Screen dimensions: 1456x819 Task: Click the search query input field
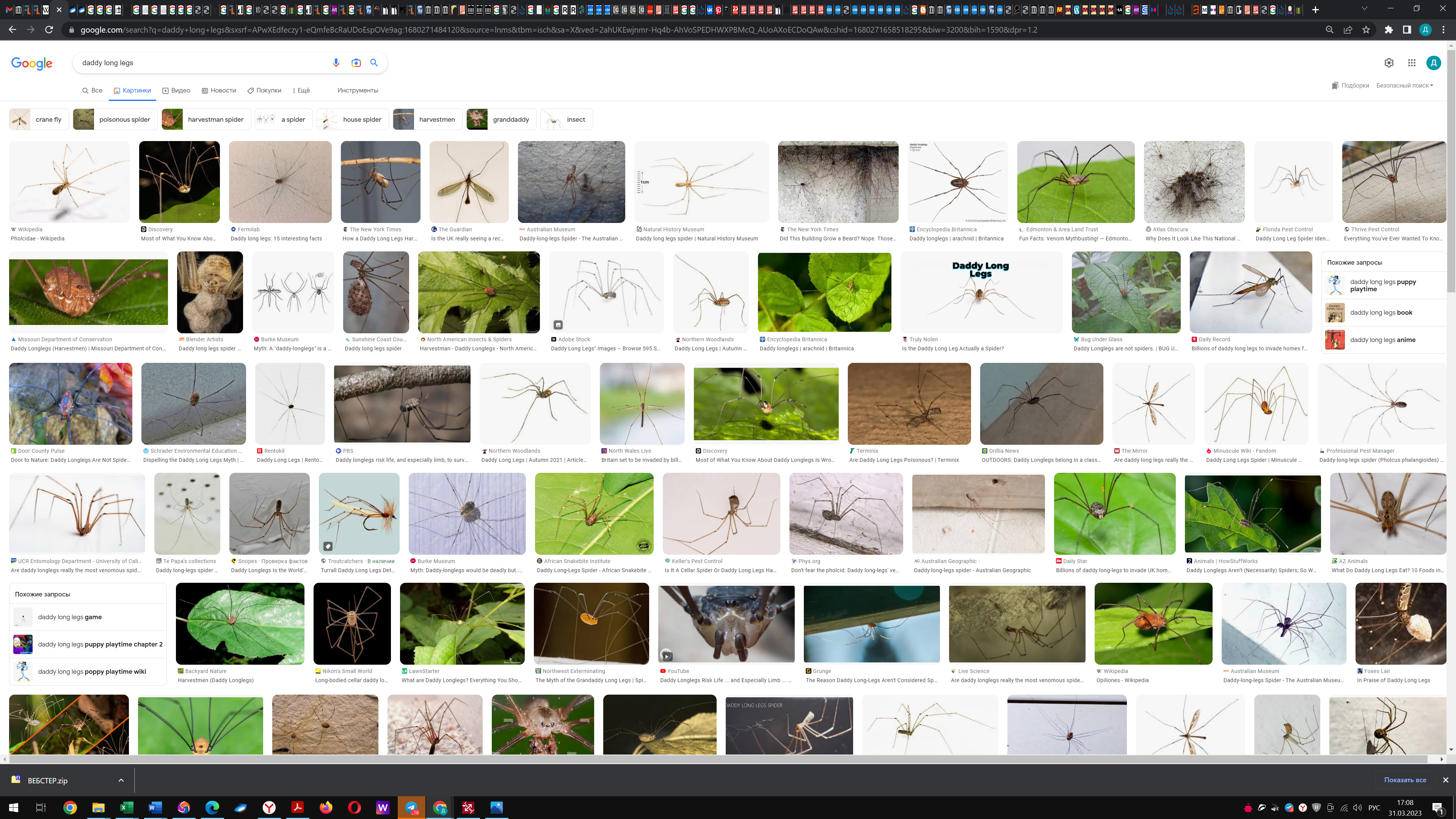point(204,63)
